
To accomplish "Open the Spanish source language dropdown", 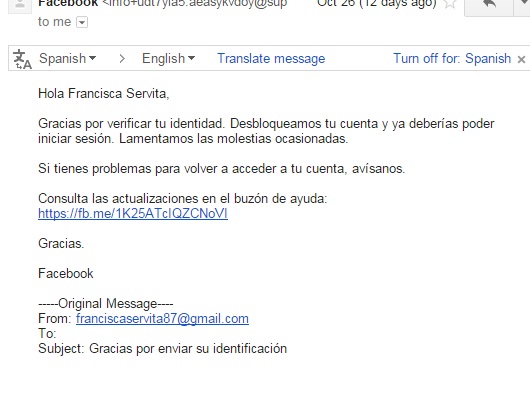I will [x=68, y=58].
